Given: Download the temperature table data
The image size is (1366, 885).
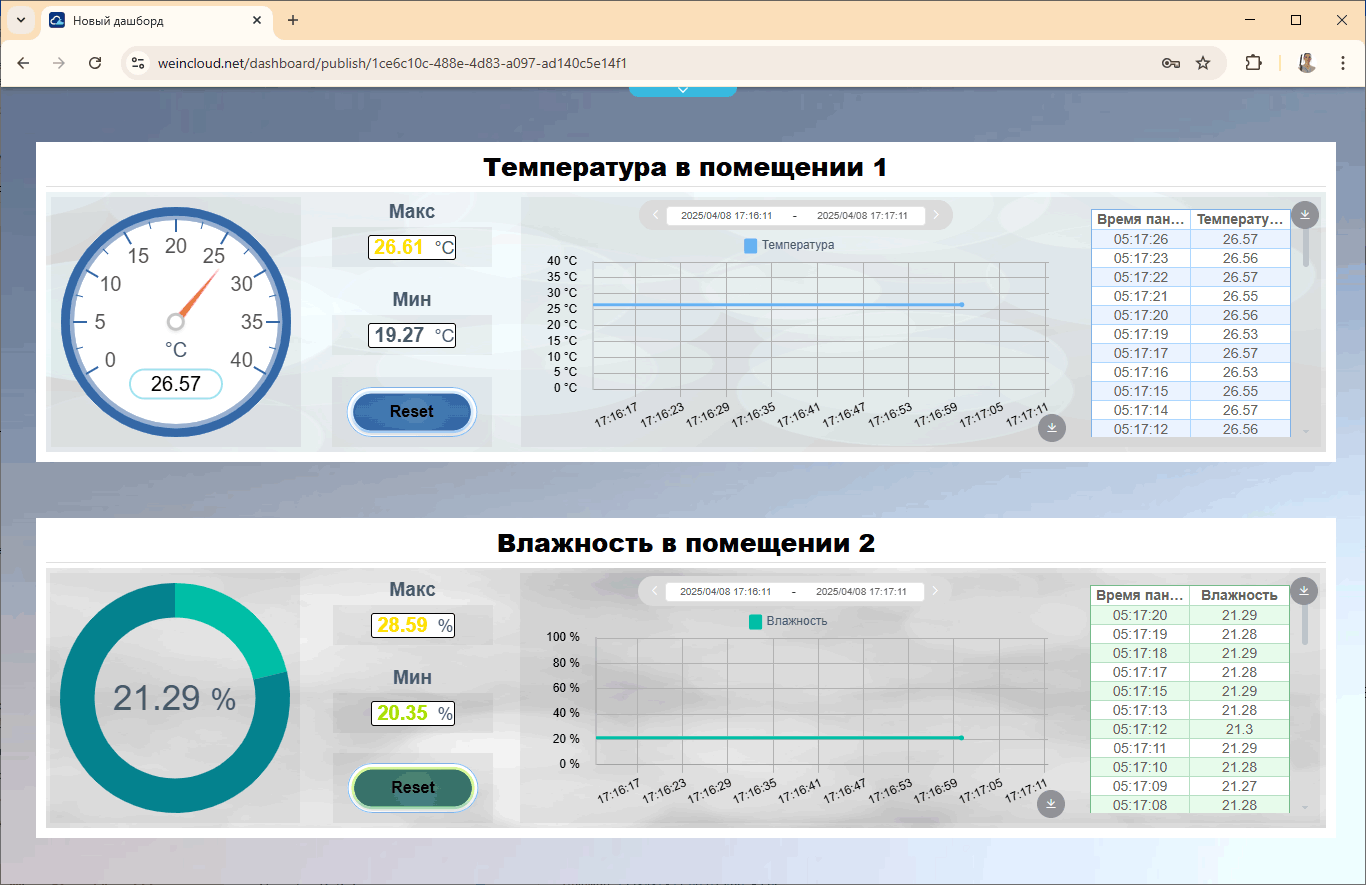Looking at the screenshot, I should click(x=1305, y=214).
